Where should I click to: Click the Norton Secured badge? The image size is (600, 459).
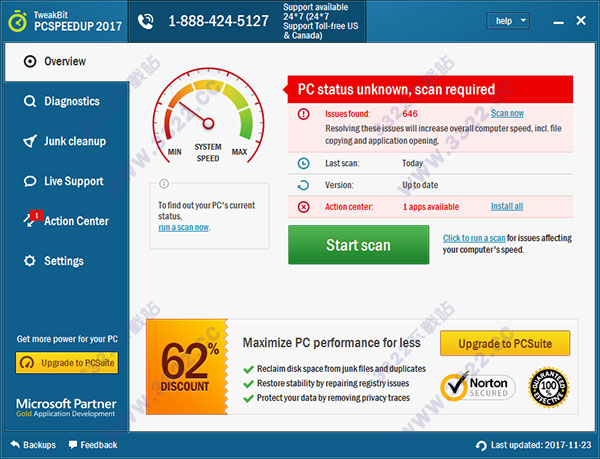click(x=478, y=387)
